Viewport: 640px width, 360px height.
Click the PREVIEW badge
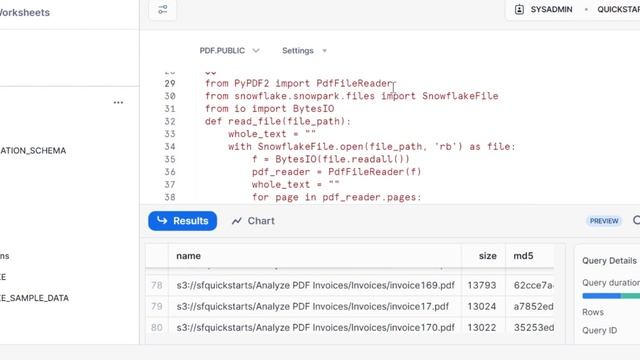(x=604, y=221)
